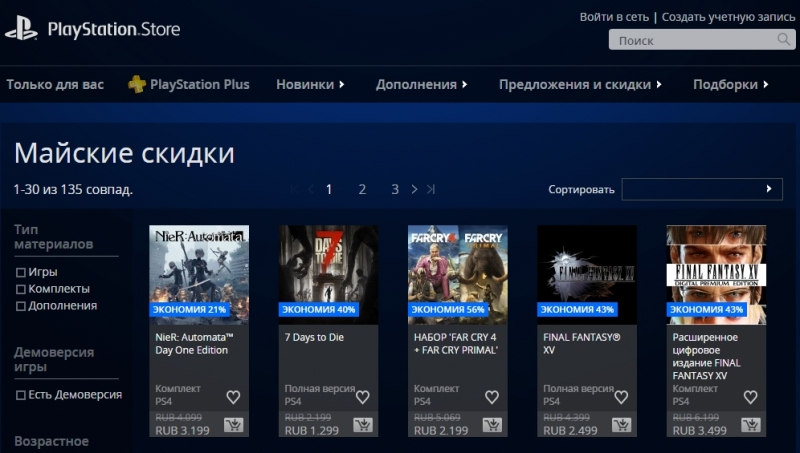Image resolution: width=800 pixels, height=453 pixels.
Task: Expand the Дополнения navigation menu
Action: [x=421, y=84]
